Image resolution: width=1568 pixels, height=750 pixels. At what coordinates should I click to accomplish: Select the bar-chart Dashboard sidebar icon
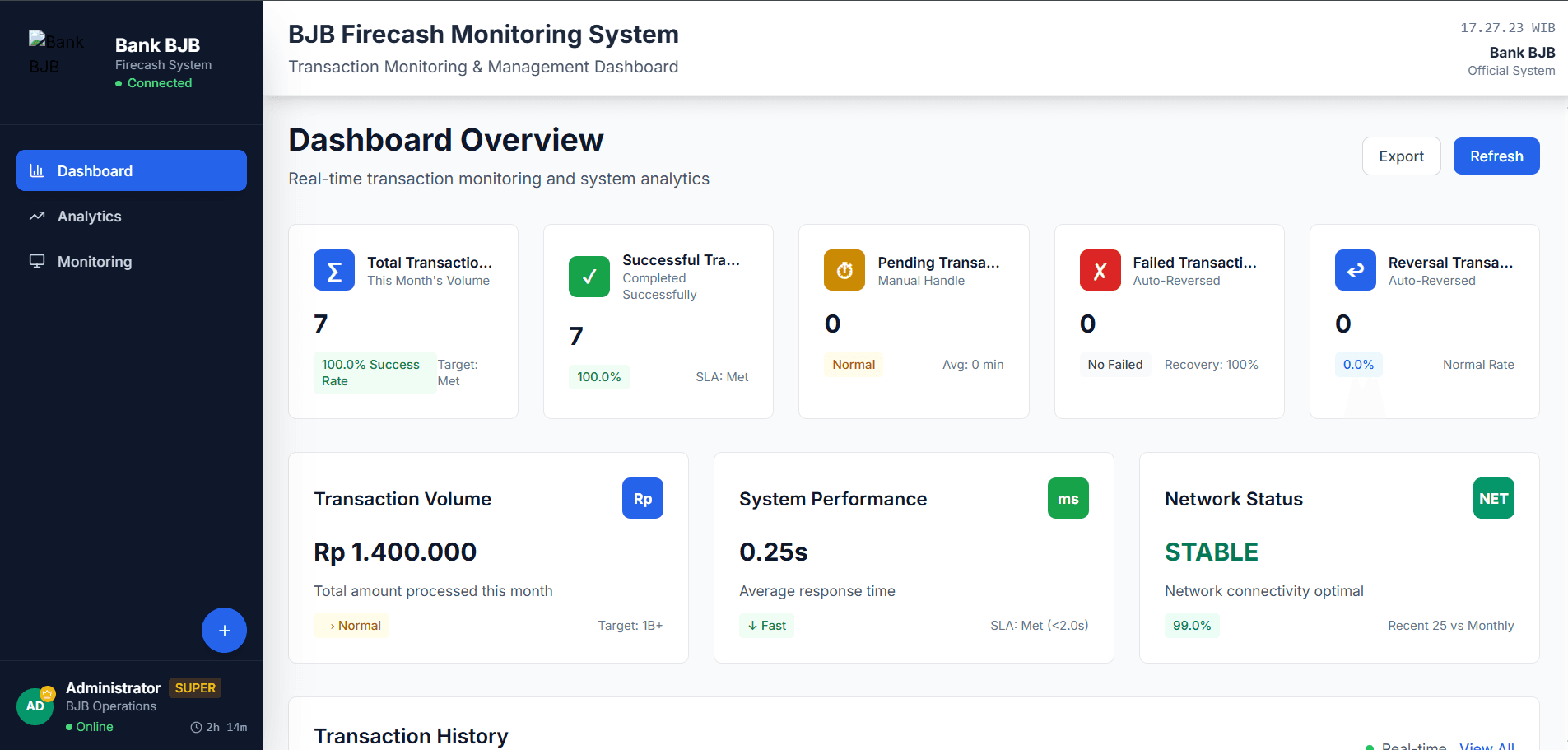(36, 170)
